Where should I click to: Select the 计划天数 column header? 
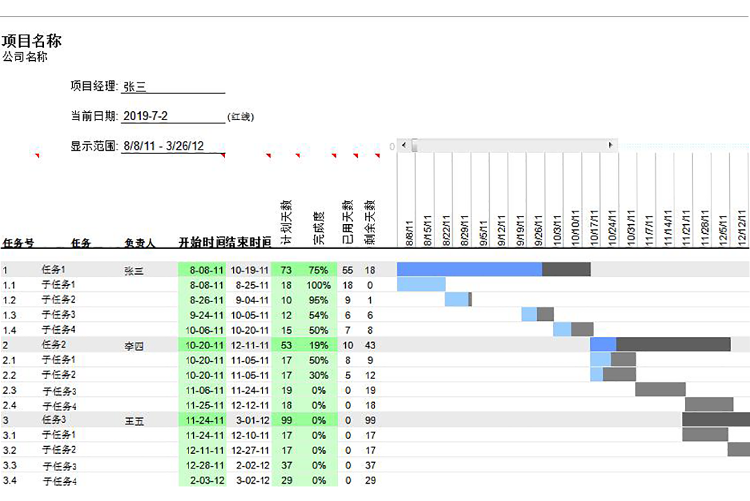286,222
